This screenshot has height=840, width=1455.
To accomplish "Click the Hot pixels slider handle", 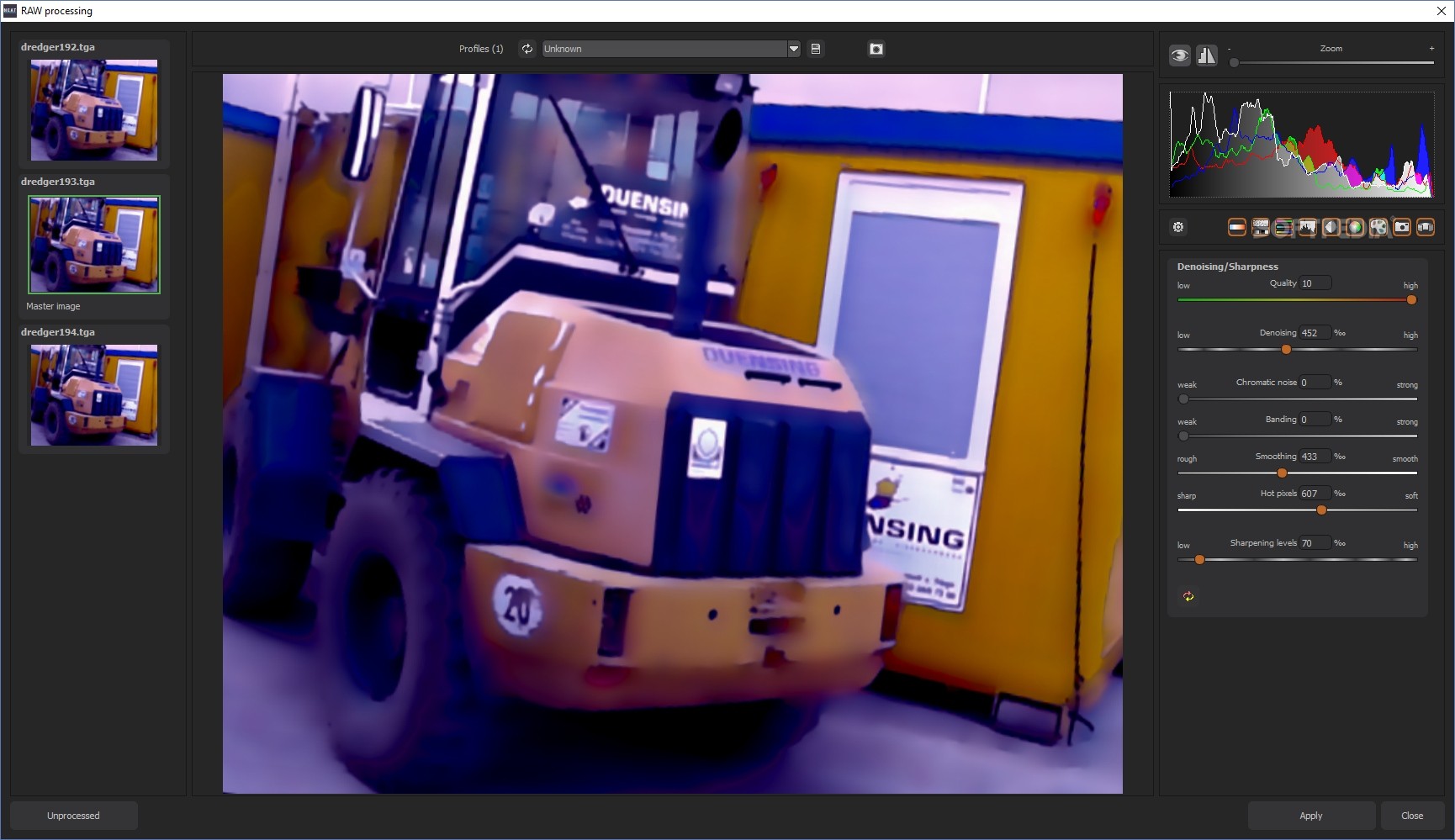I will pos(1321,510).
